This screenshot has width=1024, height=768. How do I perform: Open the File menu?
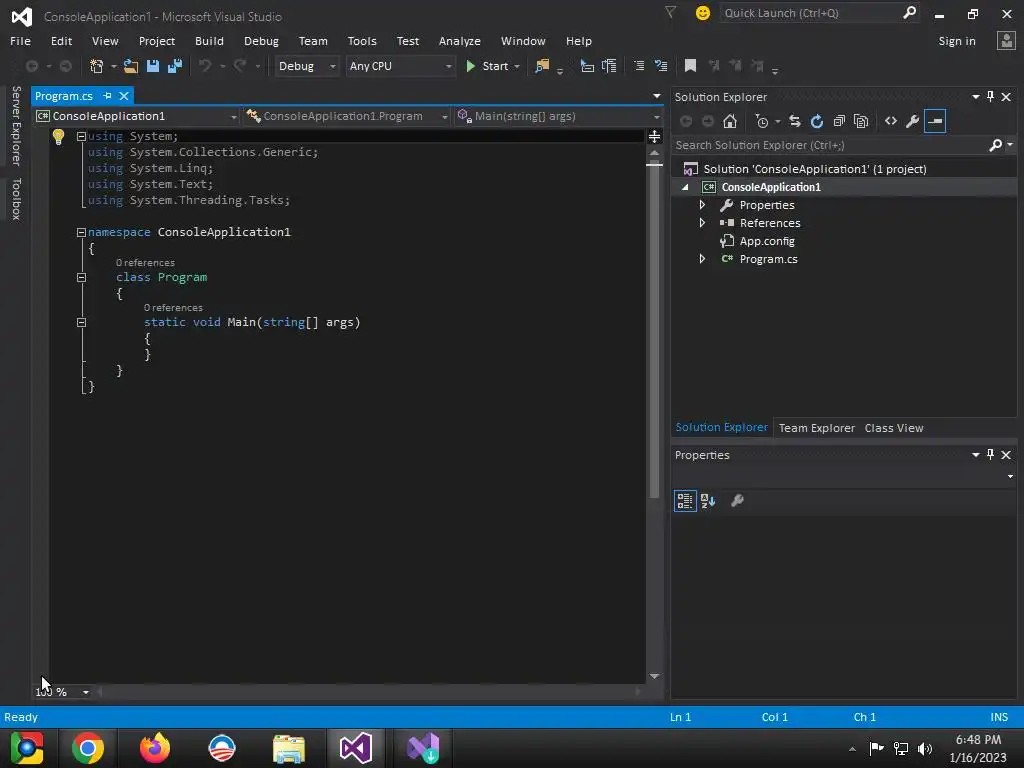coord(20,41)
